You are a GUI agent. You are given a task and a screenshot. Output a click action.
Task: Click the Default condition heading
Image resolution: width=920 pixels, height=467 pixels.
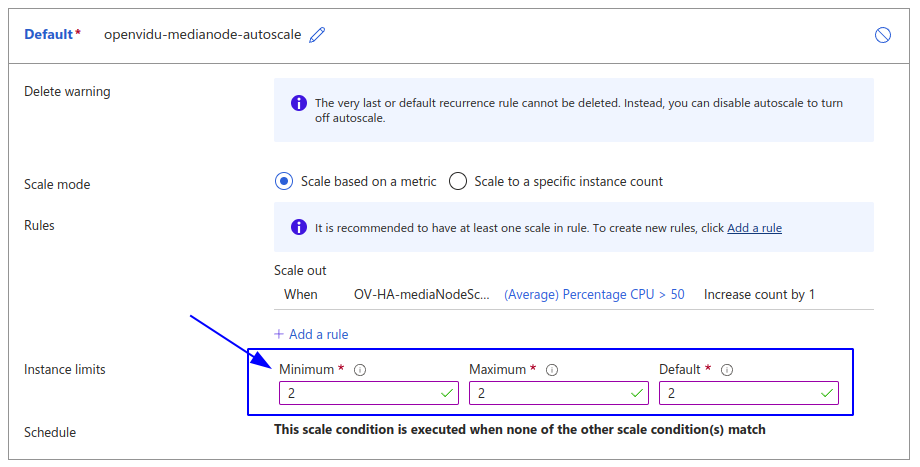[x=48, y=35]
